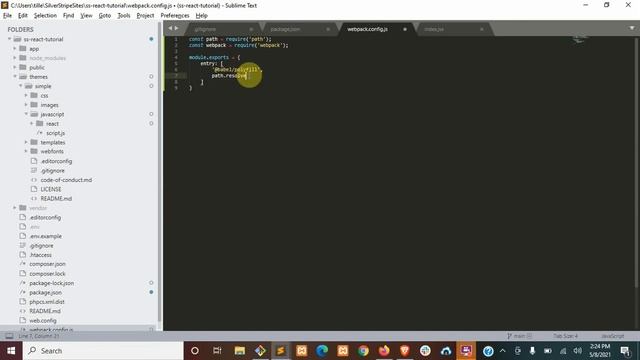Click the main git branch indicator
The width and height of the screenshot is (640, 360).
(519, 336)
